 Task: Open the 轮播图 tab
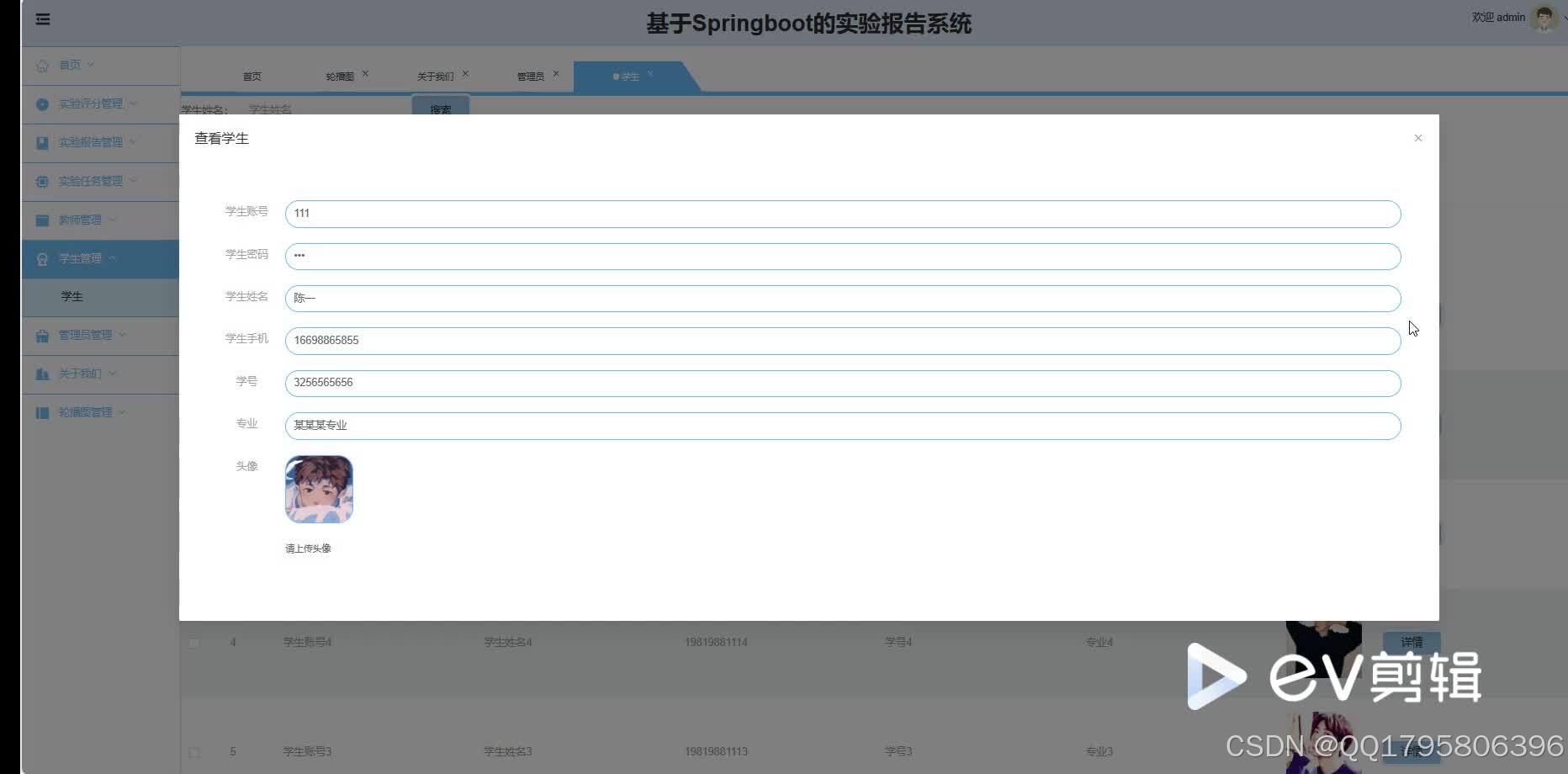click(341, 76)
